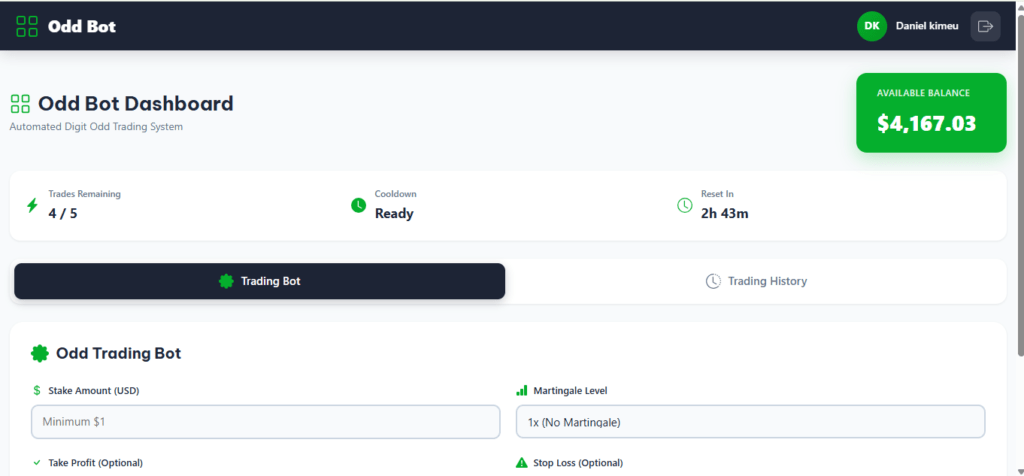Click the 4 / 5 trades remaining value
The height and width of the screenshot is (476, 1024).
pyautogui.click(x=63, y=213)
